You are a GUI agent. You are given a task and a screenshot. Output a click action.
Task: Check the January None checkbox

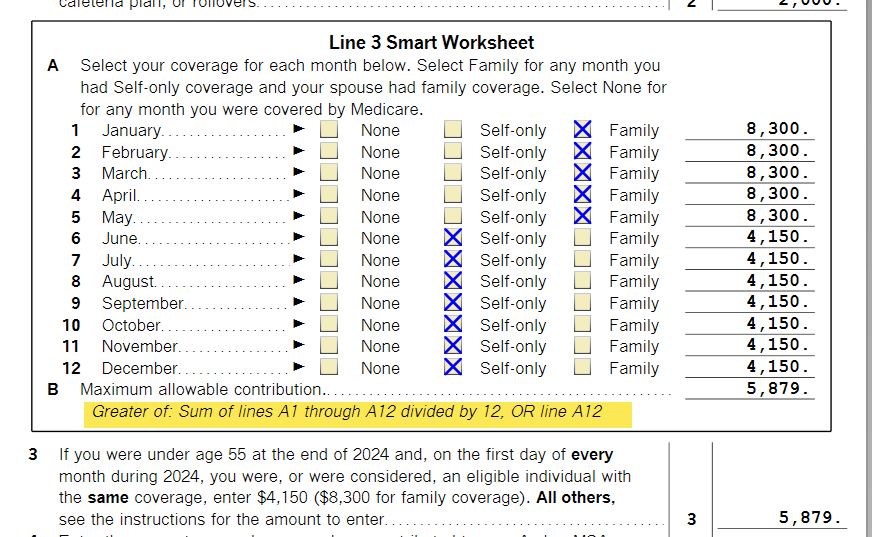coord(329,130)
